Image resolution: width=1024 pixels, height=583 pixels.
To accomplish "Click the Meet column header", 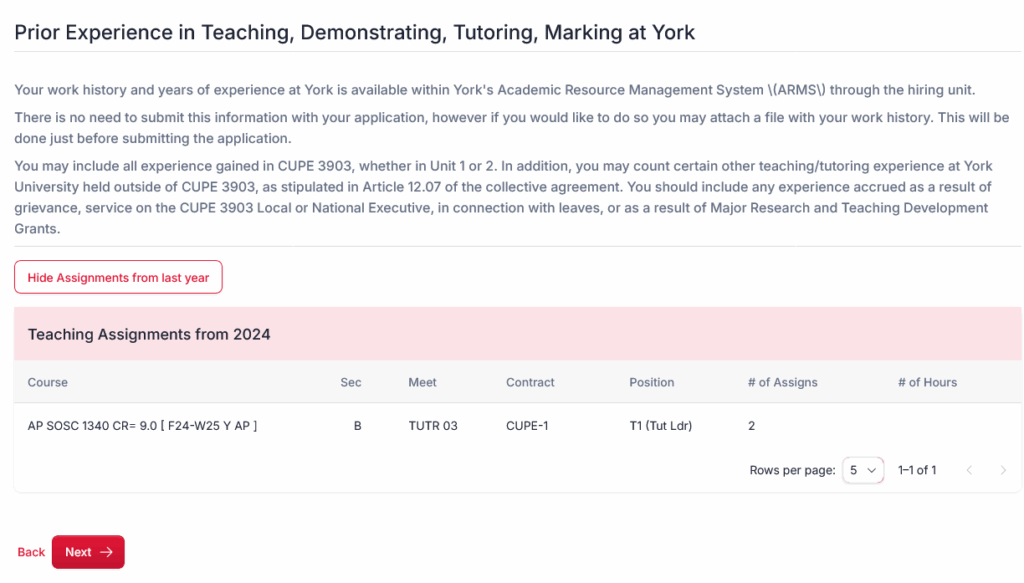I will 422,382.
